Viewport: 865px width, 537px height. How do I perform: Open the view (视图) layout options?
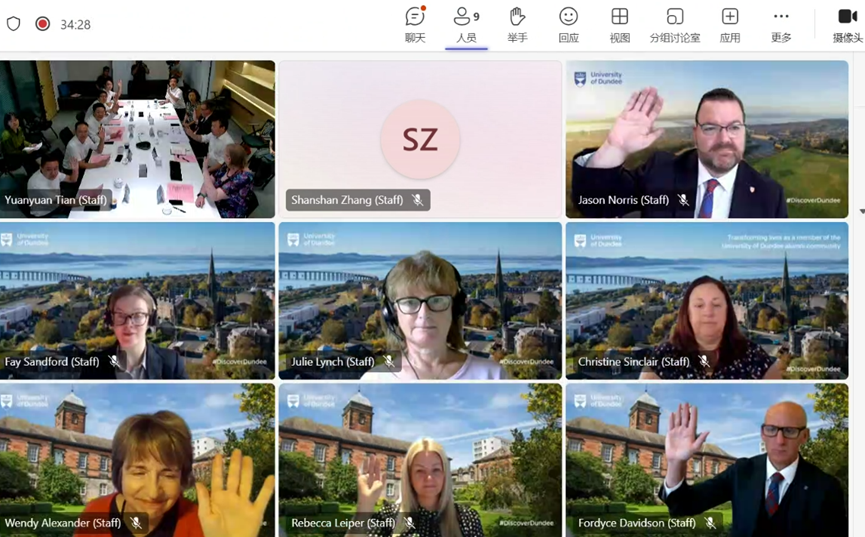pos(620,24)
